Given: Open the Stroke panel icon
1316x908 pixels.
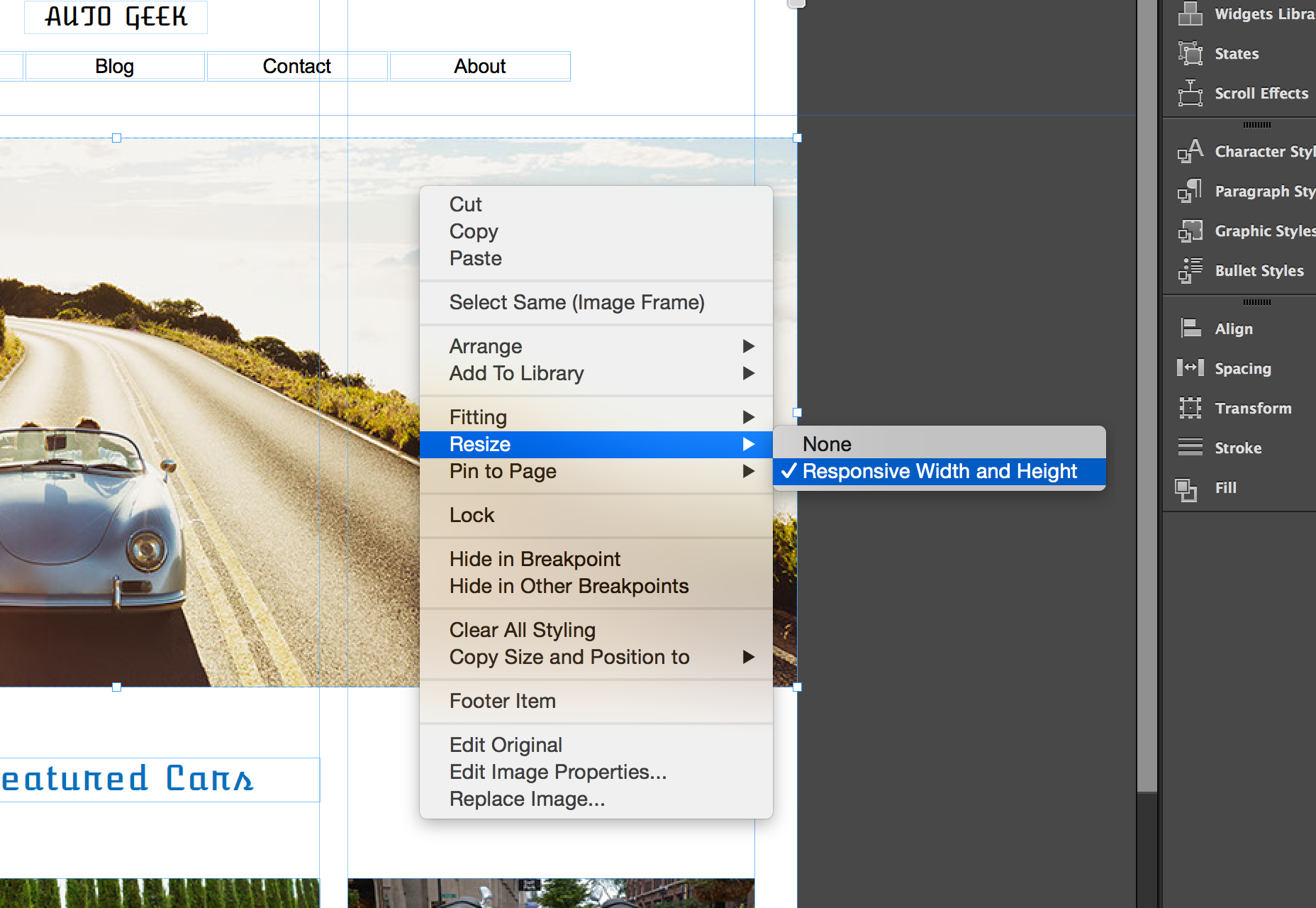Looking at the screenshot, I should [1190, 448].
